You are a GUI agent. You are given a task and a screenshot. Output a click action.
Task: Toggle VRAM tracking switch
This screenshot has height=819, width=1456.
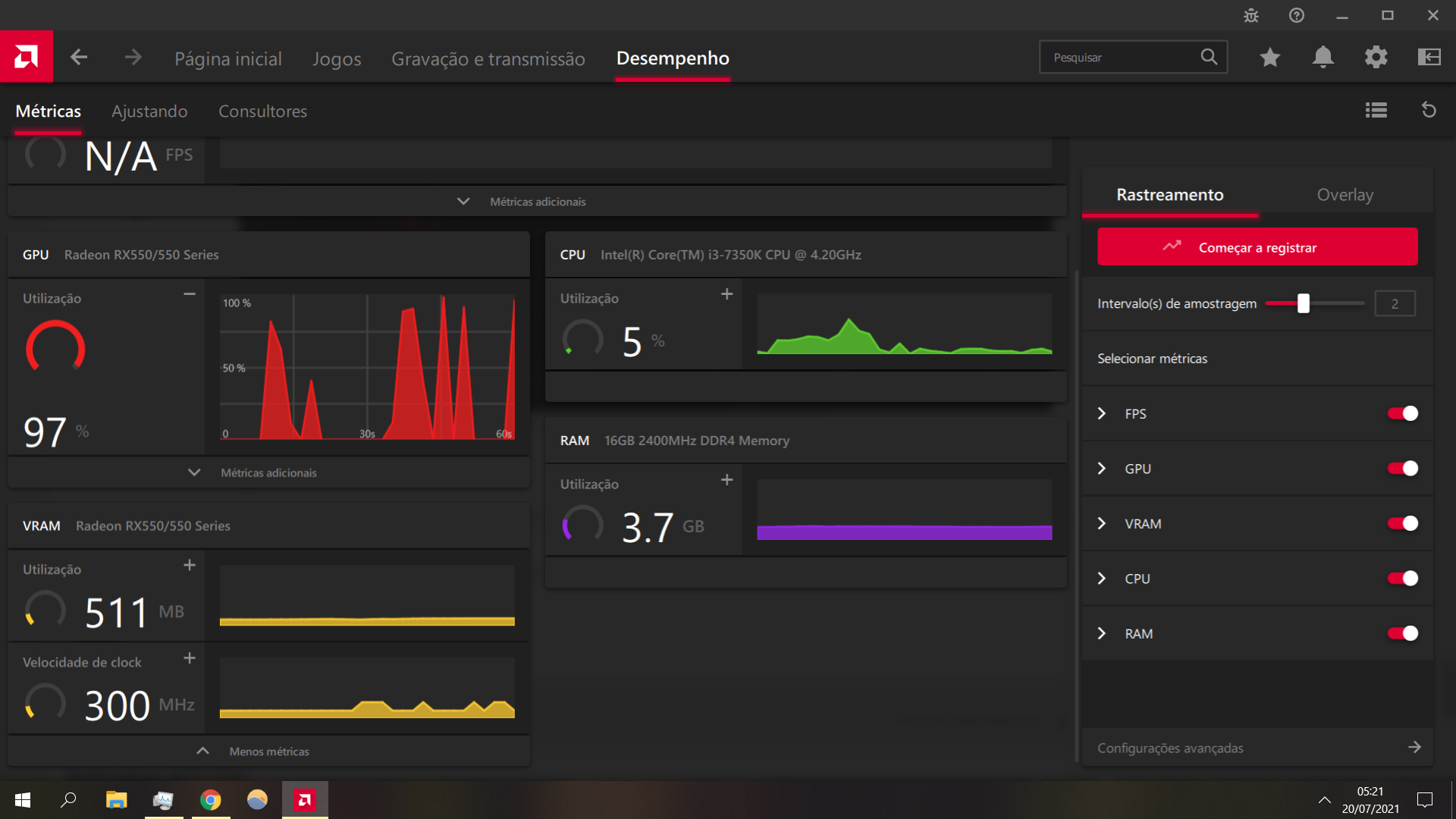(x=1402, y=523)
